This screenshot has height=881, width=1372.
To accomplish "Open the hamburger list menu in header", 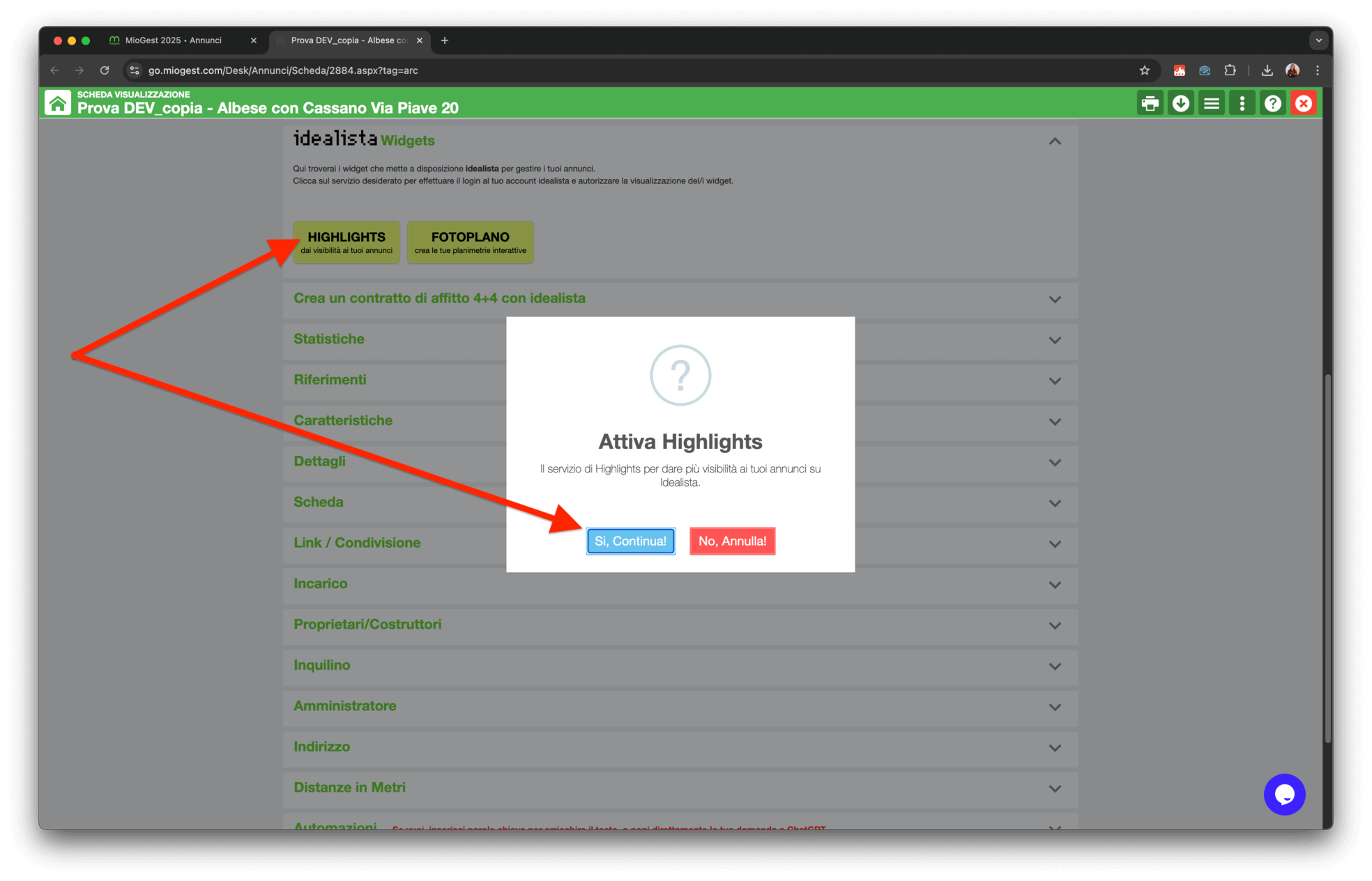I will pos(1211,104).
